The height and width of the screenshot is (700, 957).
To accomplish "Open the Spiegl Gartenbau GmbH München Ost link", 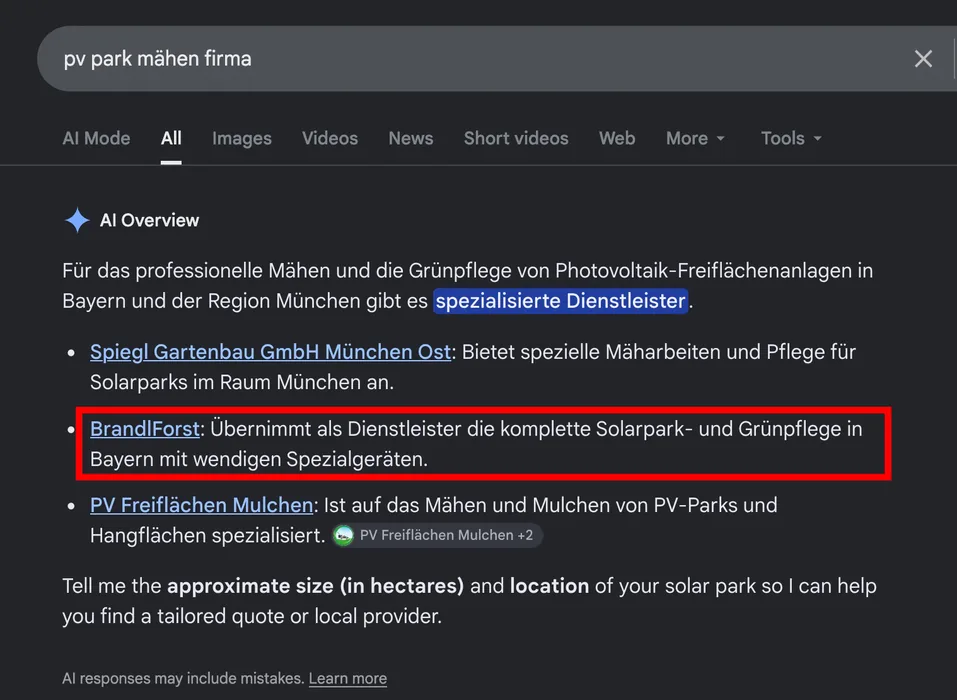I will point(270,352).
